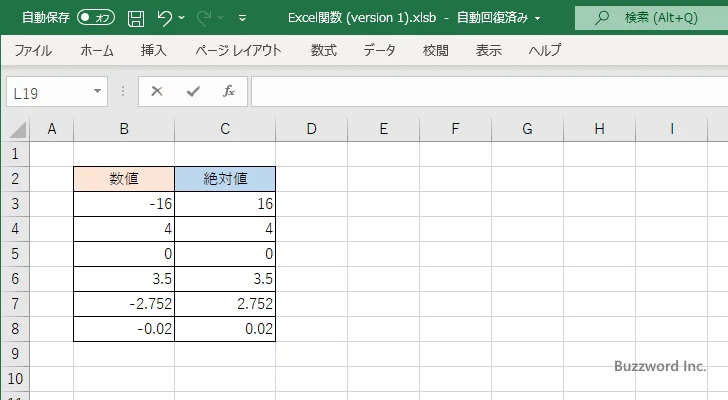This screenshot has width=728, height=400.
Task: Select the ページ レイアウト tab
Action: tap(238, 50)
